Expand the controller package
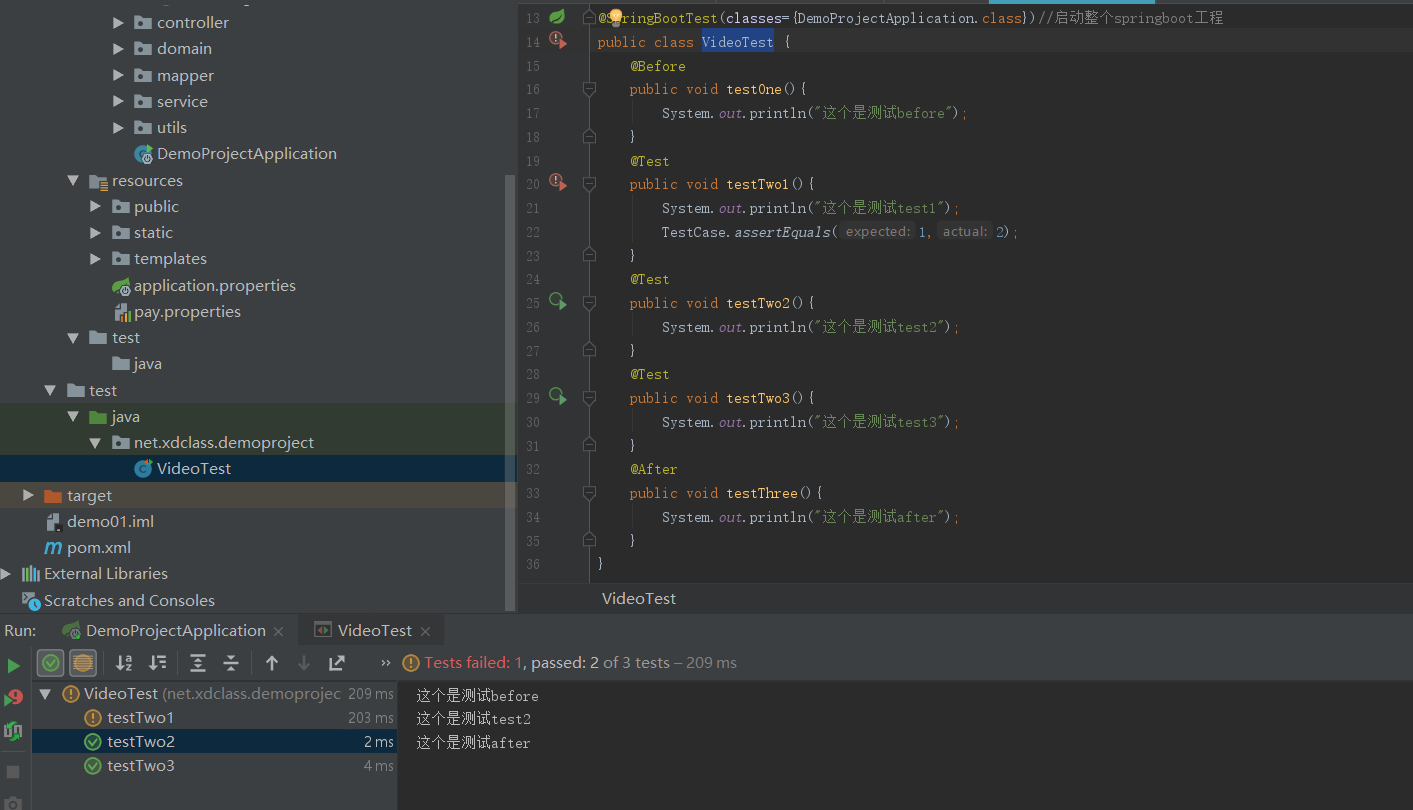 (x=118, y=23)
